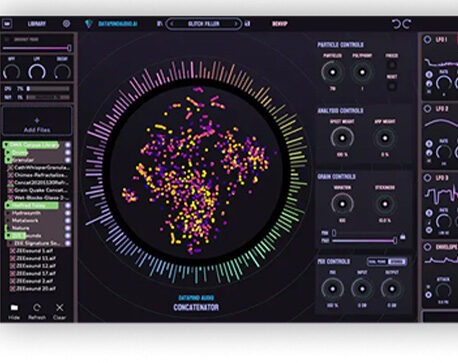This screenshot has width=458, height=363.
Task: Expand the Hydrasynth folder arrow
Action: (8, 213)
